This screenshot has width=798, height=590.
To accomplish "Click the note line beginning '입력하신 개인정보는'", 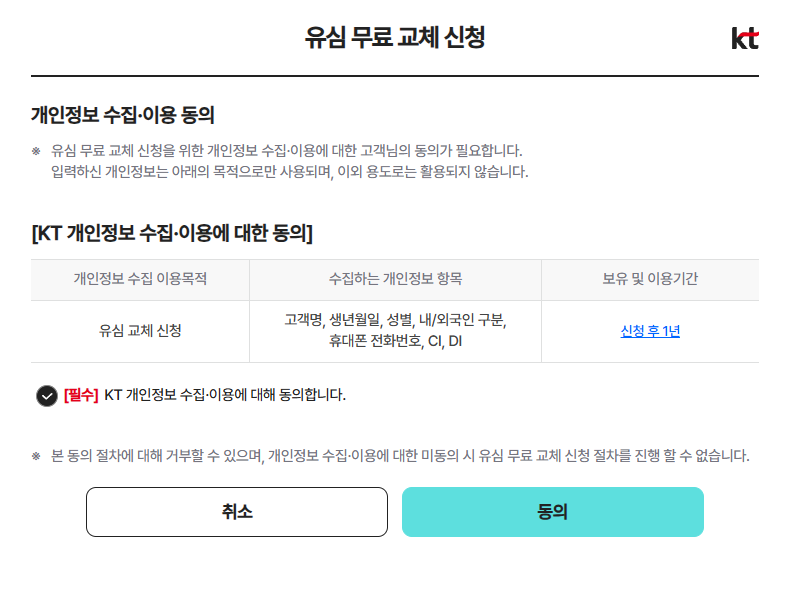I will point(289,172).
